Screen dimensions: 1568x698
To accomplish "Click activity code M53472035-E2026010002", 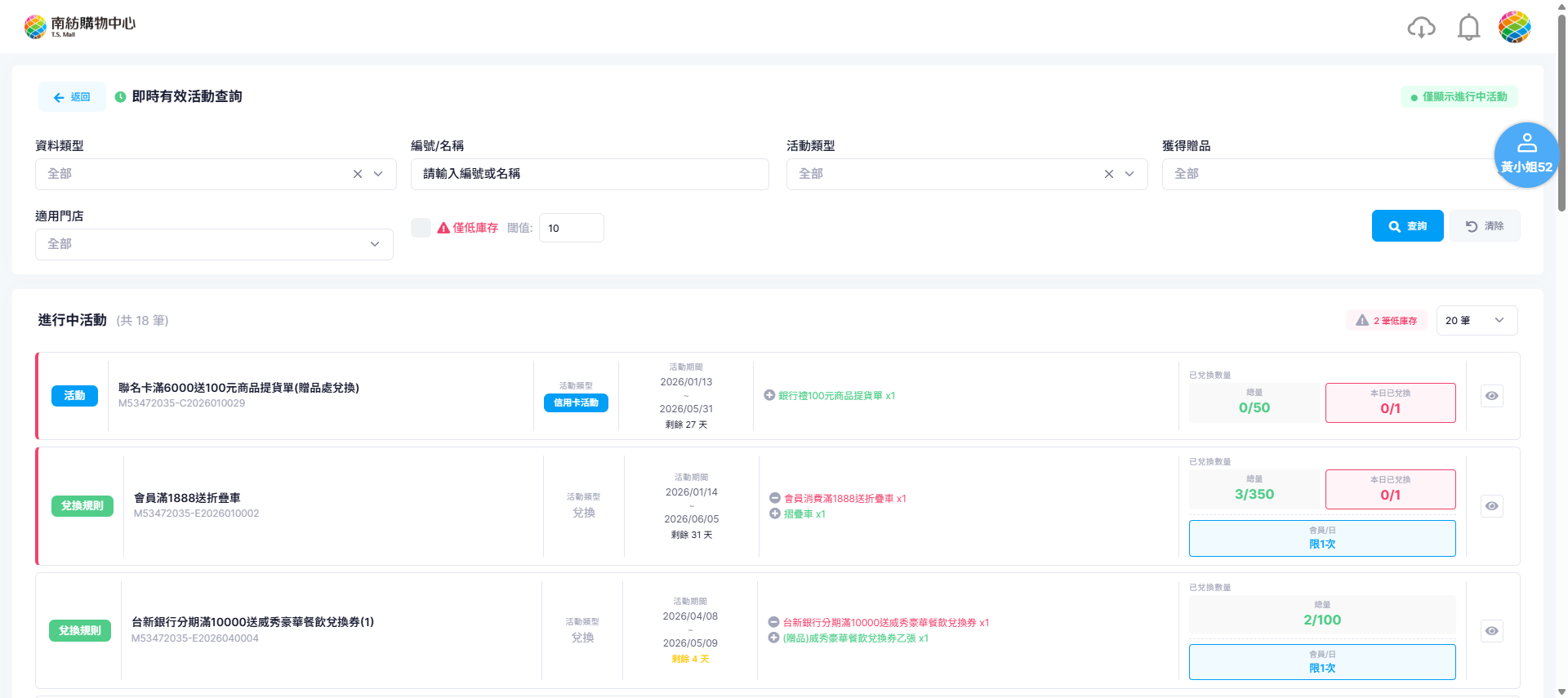I will [196, 513].
